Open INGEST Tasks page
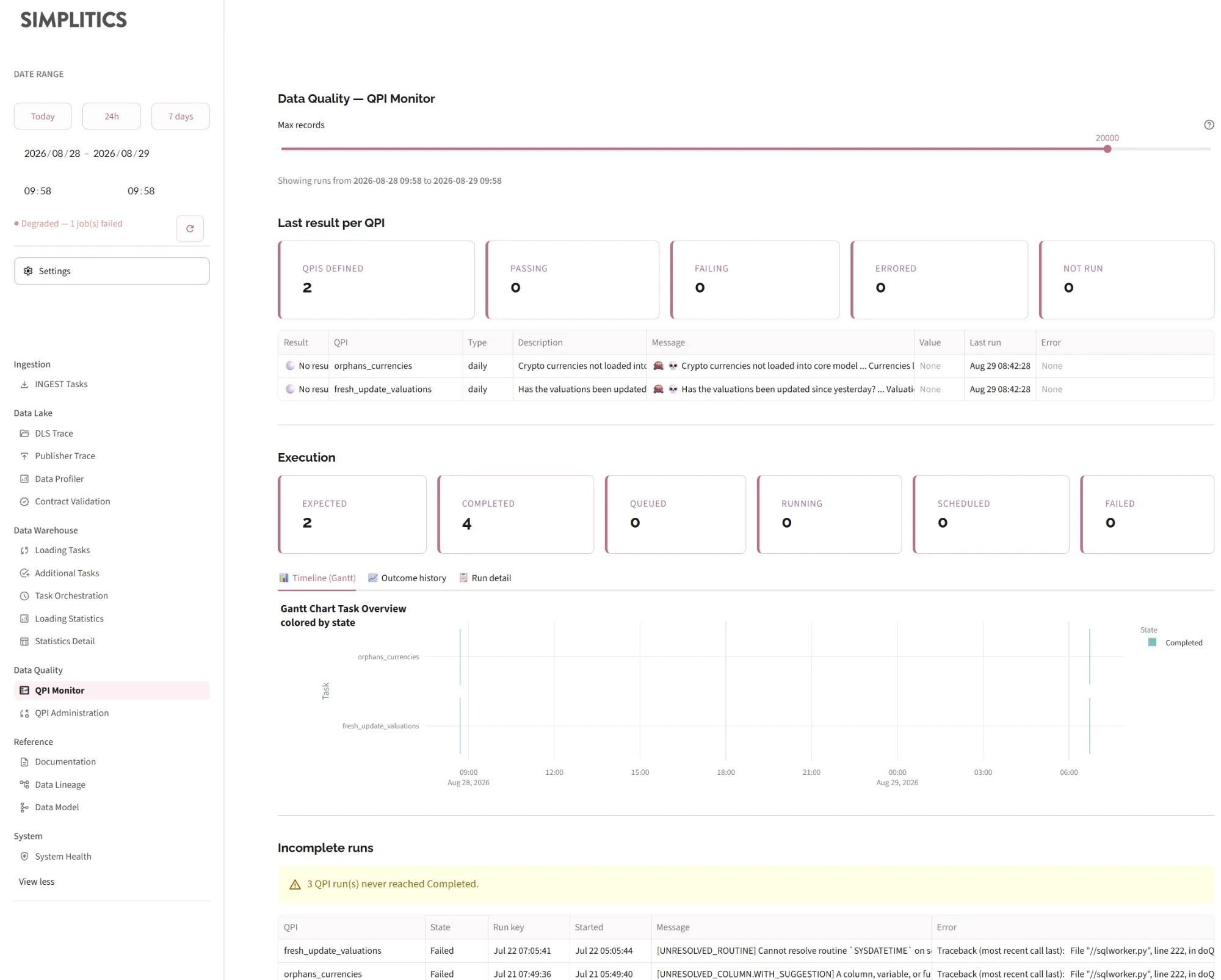The image size is (1221, 980). [x=61, y=384]
